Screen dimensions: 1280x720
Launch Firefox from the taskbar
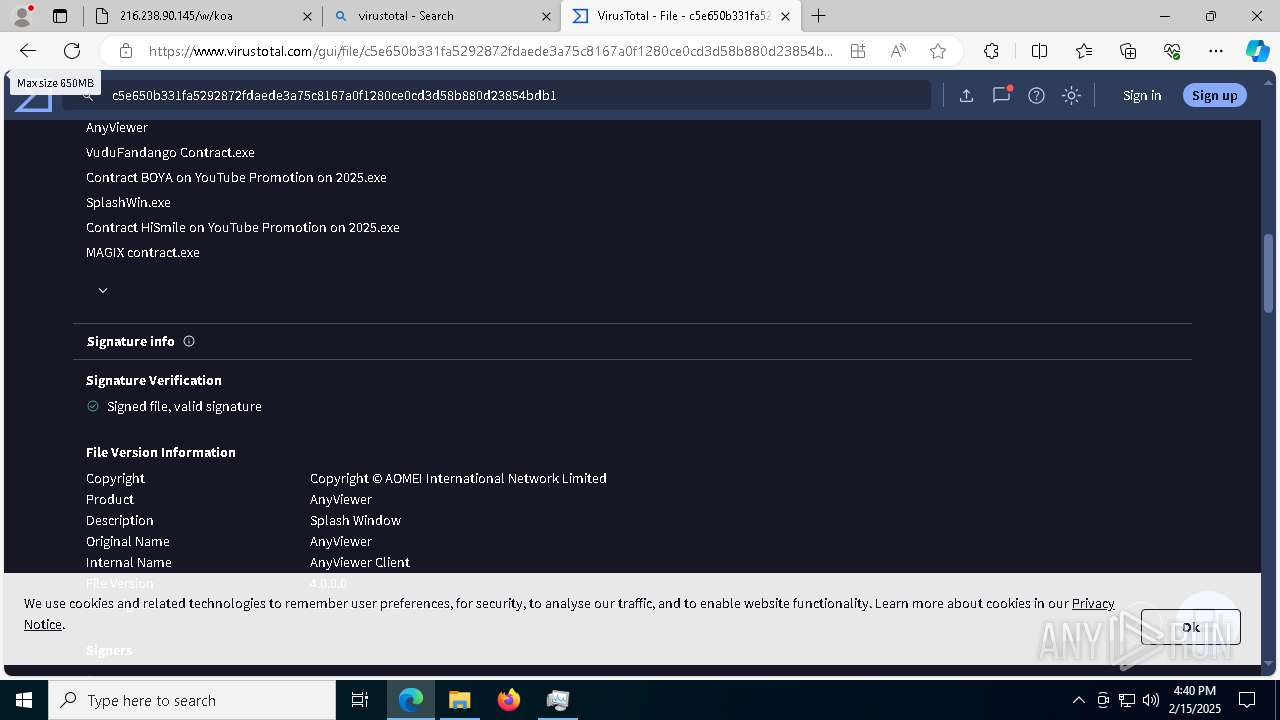tap(509, 700)
